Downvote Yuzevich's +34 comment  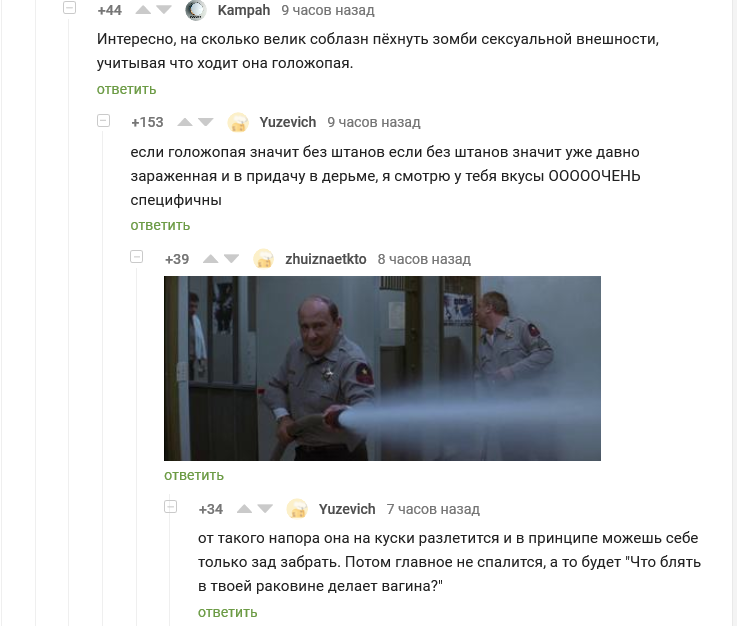(x=265, y=509)
